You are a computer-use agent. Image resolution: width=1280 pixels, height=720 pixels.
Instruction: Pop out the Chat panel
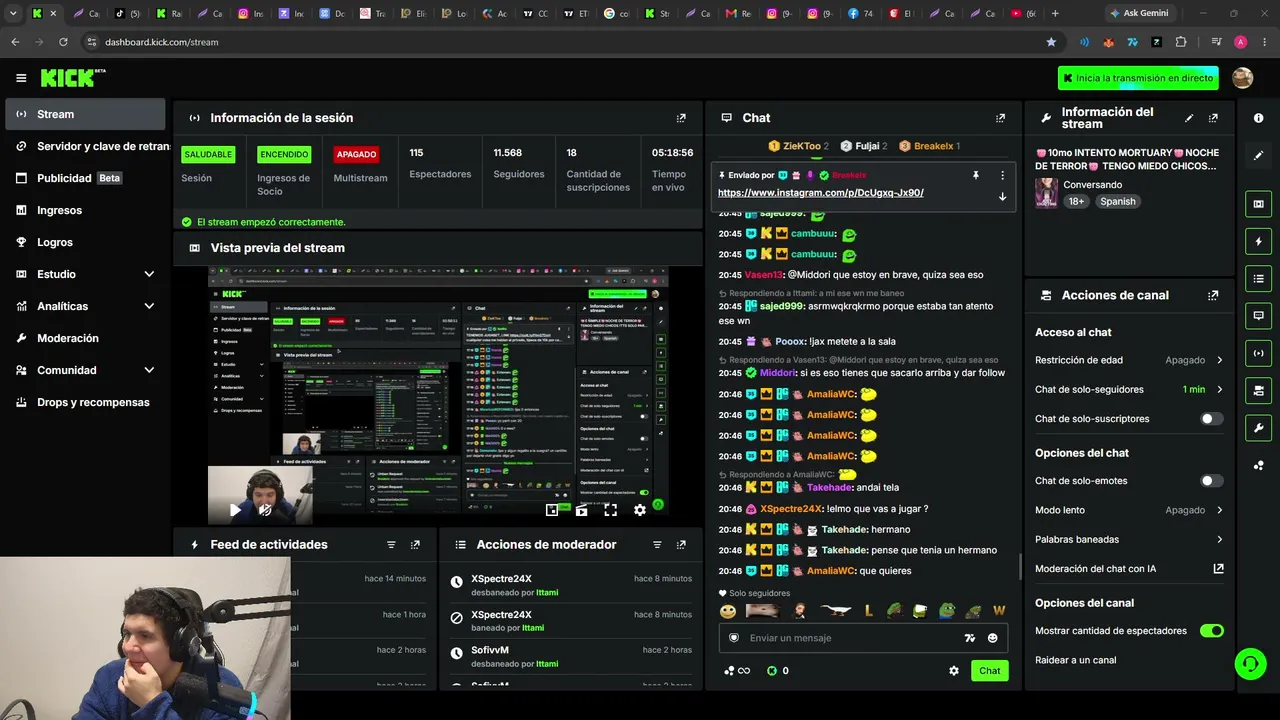tap(1000, 118)
